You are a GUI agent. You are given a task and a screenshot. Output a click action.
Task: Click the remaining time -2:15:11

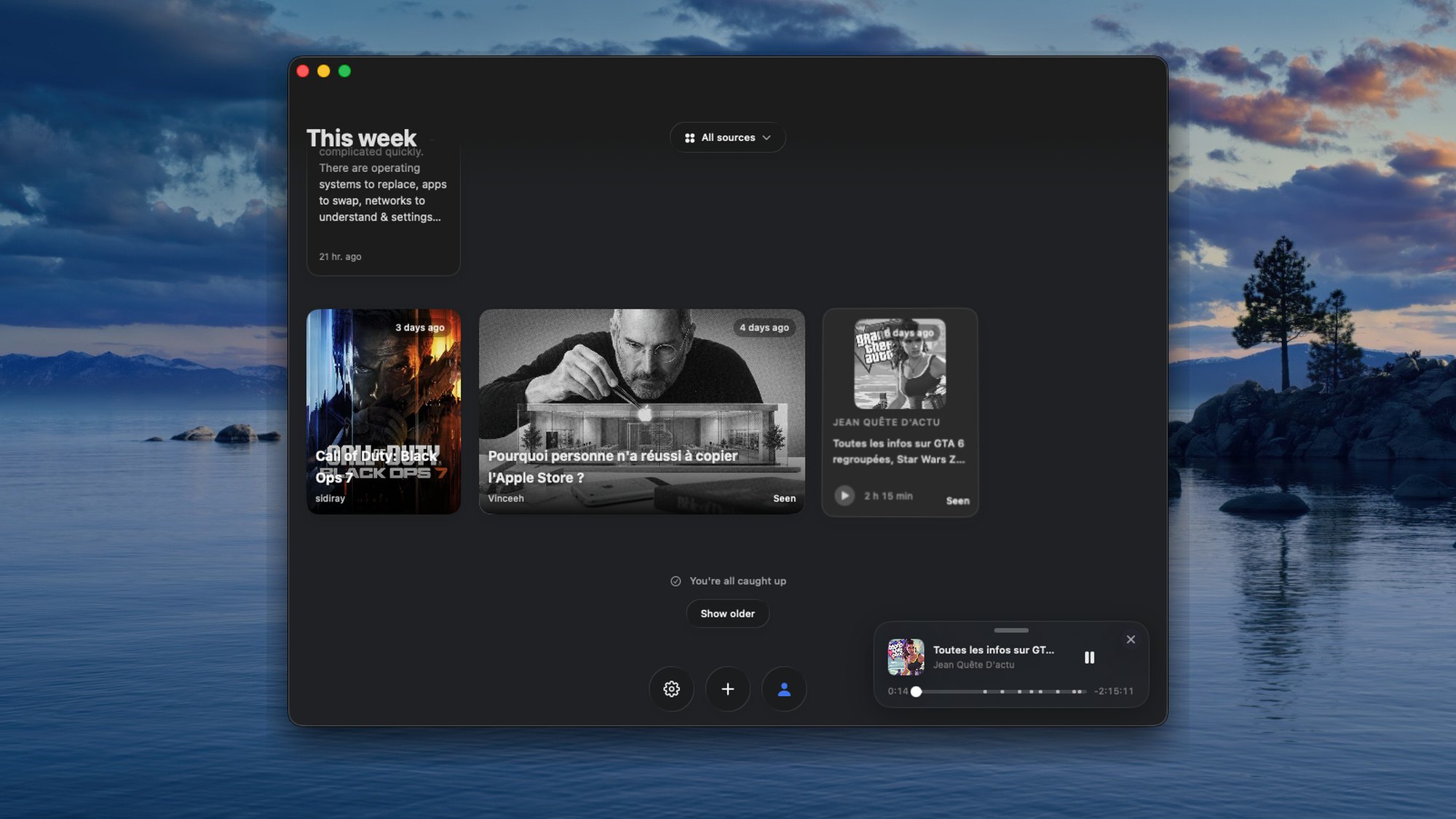tap(1113, 692)
